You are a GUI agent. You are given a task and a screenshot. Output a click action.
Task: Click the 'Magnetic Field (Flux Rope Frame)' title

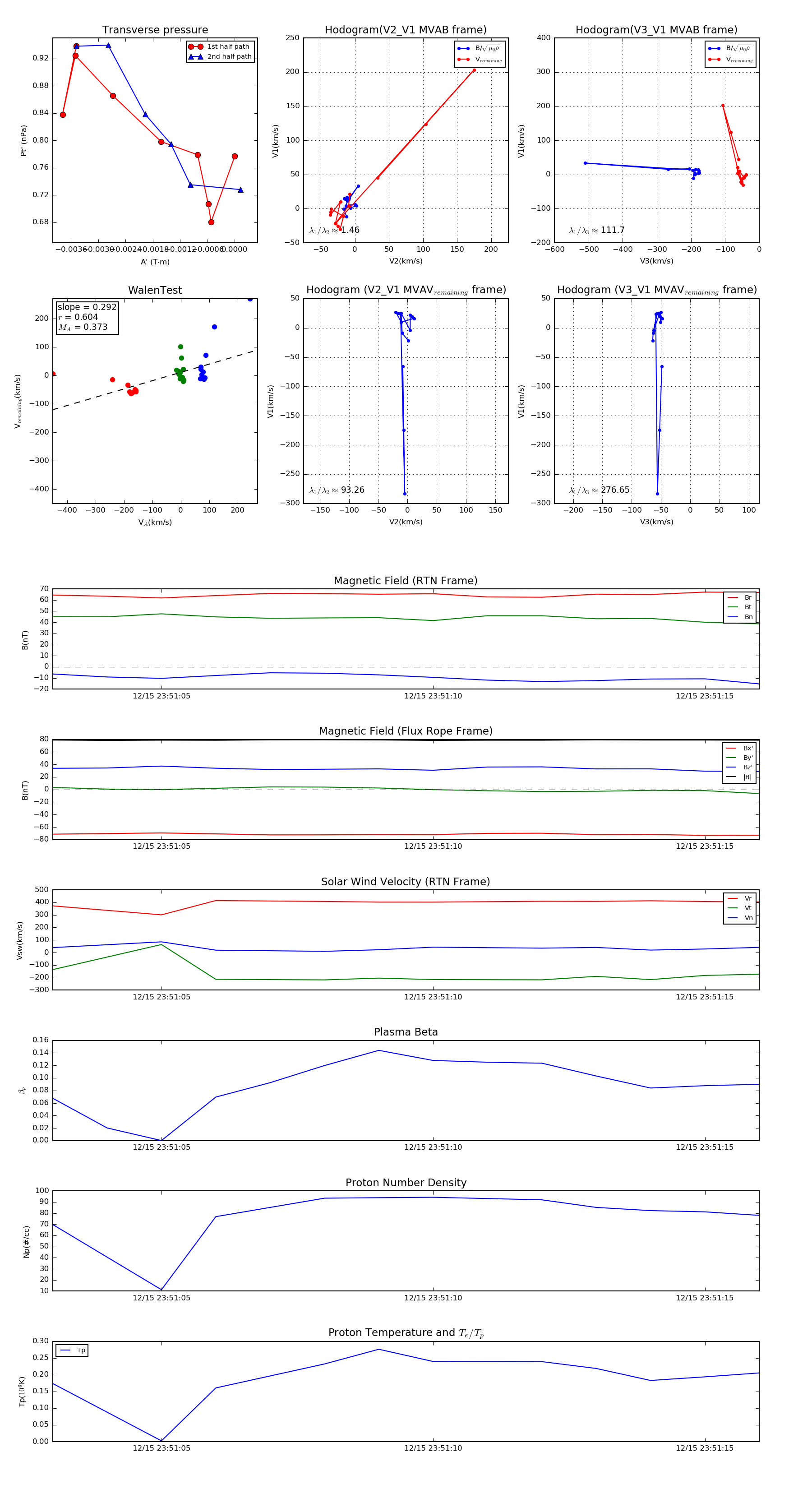pos(406,731)
